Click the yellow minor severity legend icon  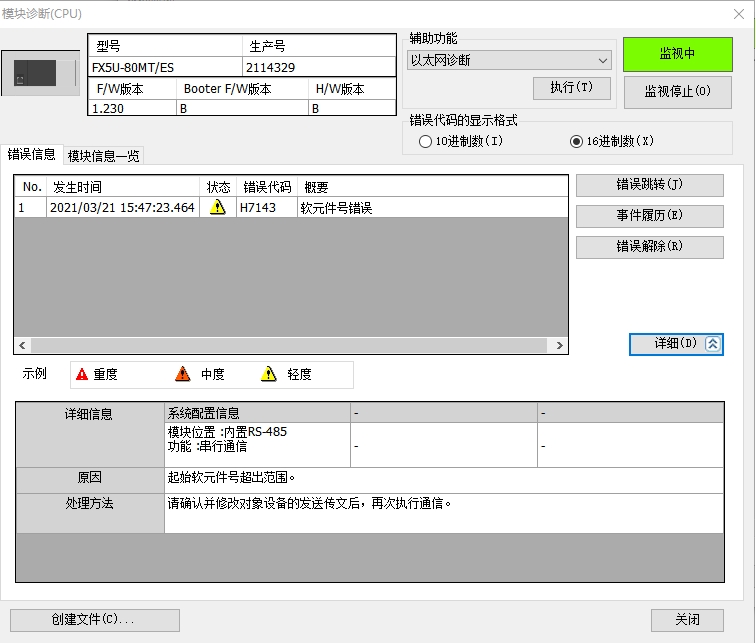point(269,374)
